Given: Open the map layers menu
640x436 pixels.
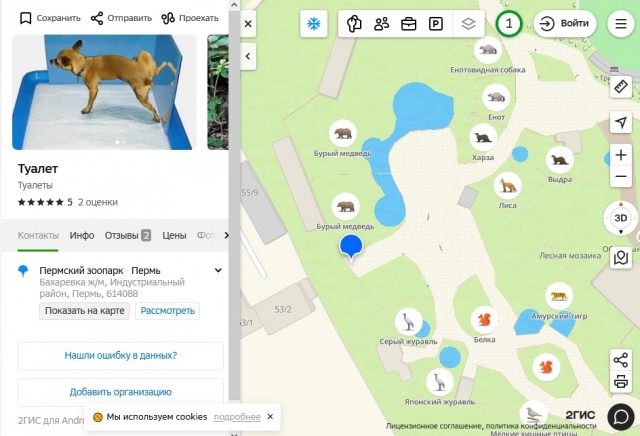Looking at the screenshot, I should tap(468, 24).
